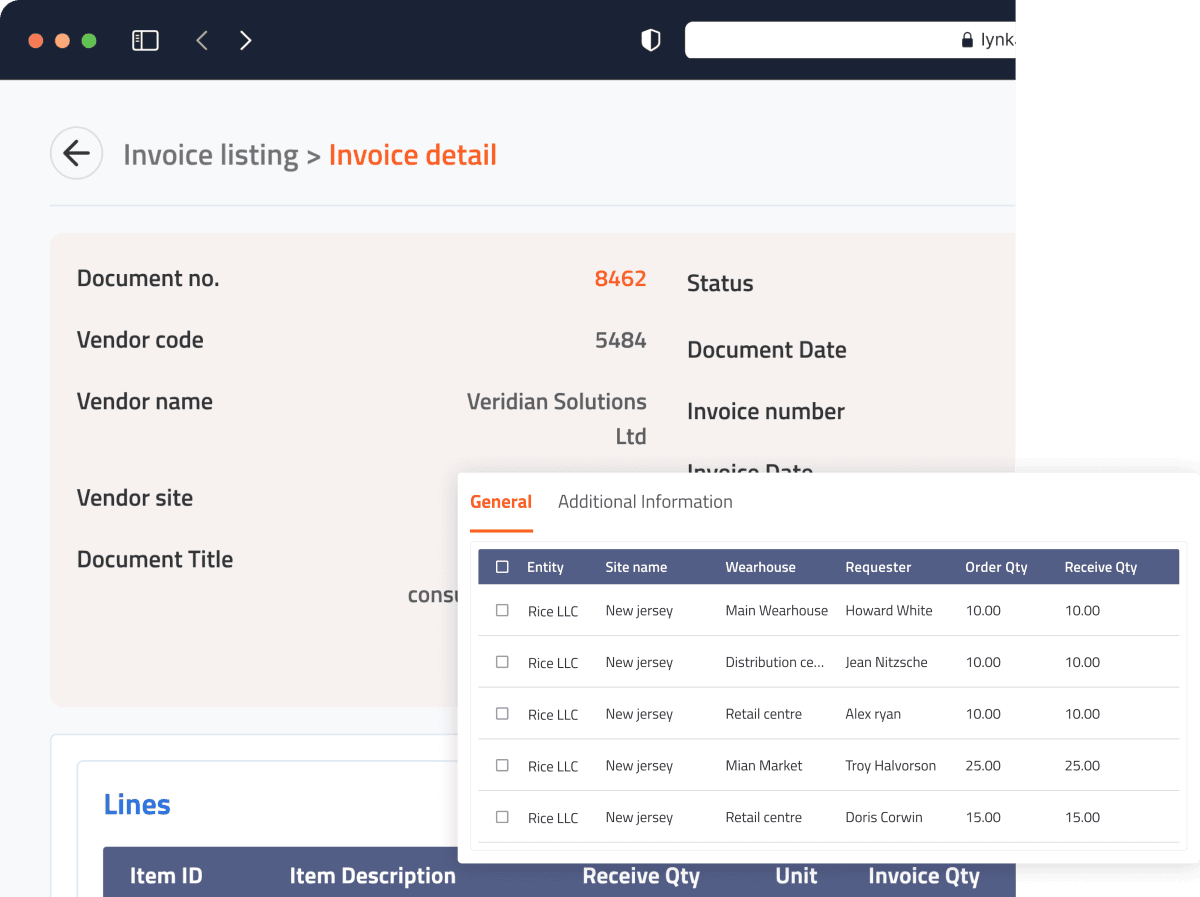The image size is (1200, 897).
Task: Check the Troy Halvorson row checkbox
Action: tap(502, 765)
